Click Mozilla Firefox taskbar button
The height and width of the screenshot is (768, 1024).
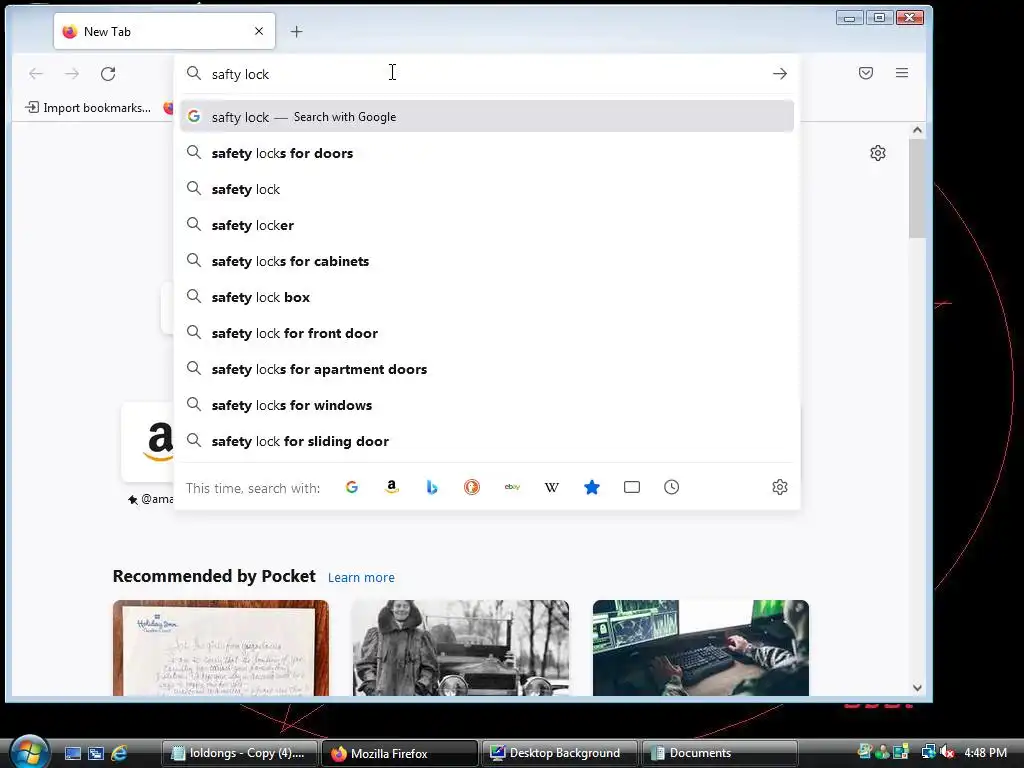click(400, 753)
